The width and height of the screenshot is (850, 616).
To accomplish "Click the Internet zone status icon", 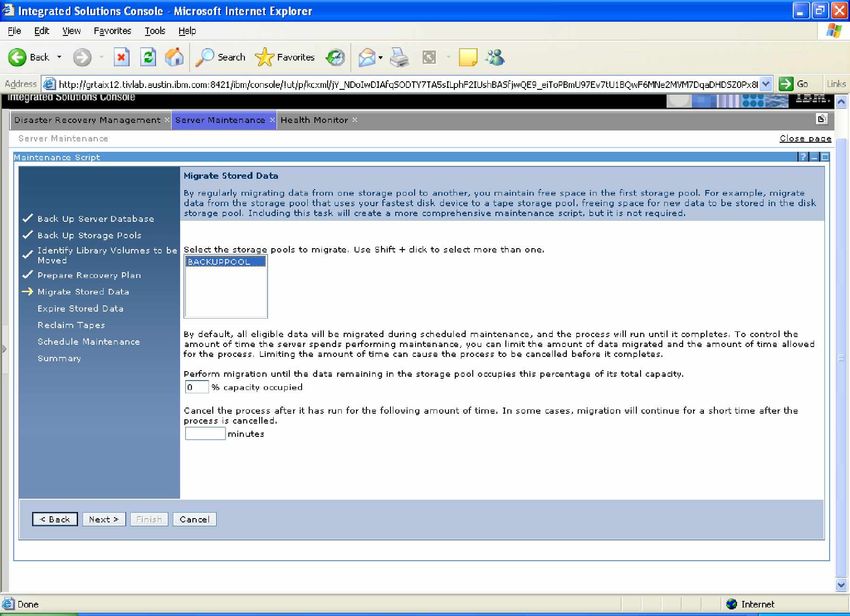I will pos(732,604).
